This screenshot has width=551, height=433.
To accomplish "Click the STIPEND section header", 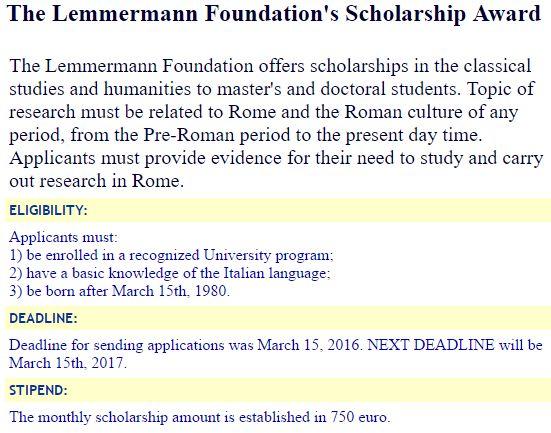I will (38, 390).
